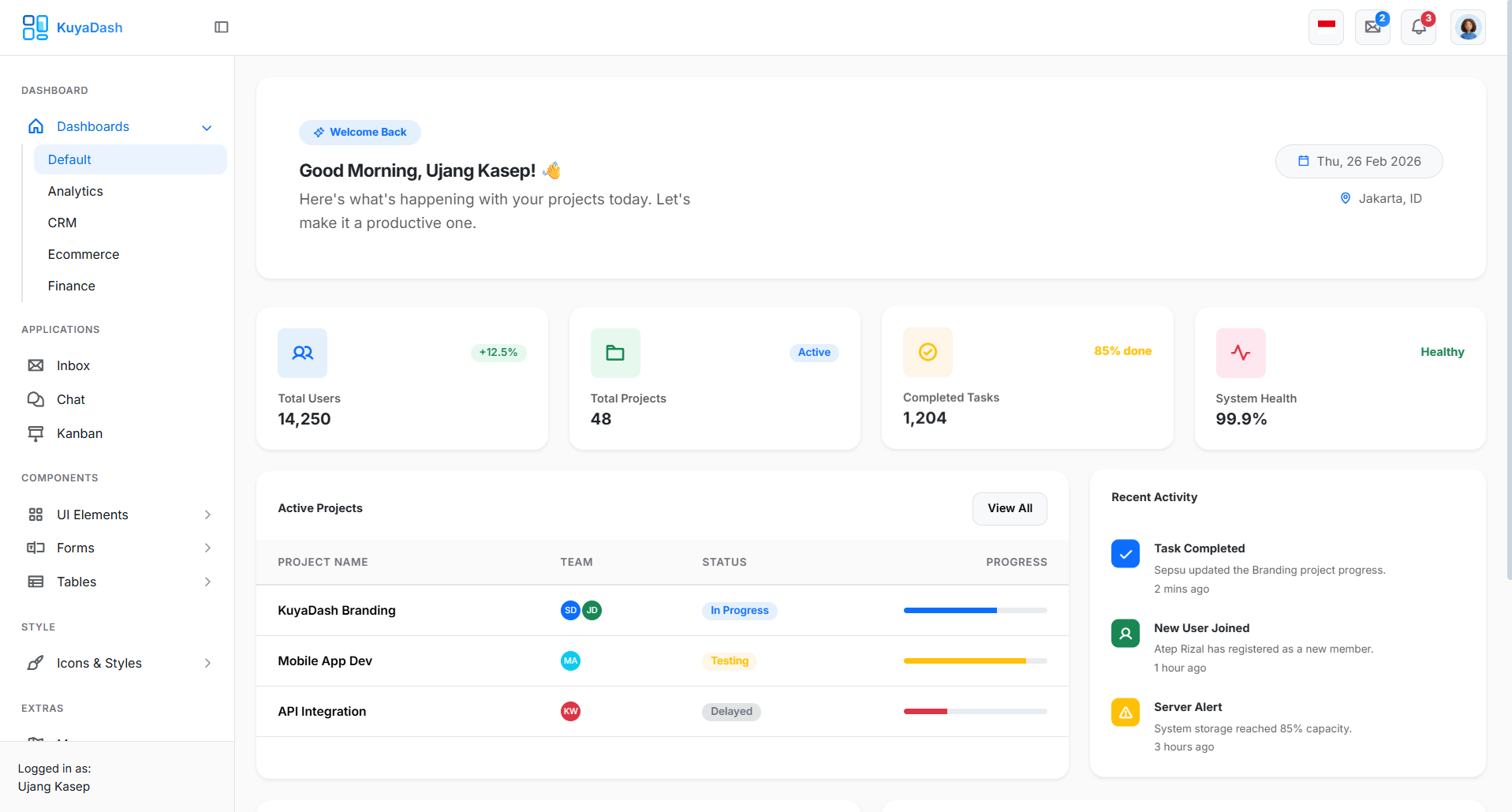This screenshot has height=812, width=1512.
Task: Click the Server Alert activity title
Action: tap(1188, 707)
